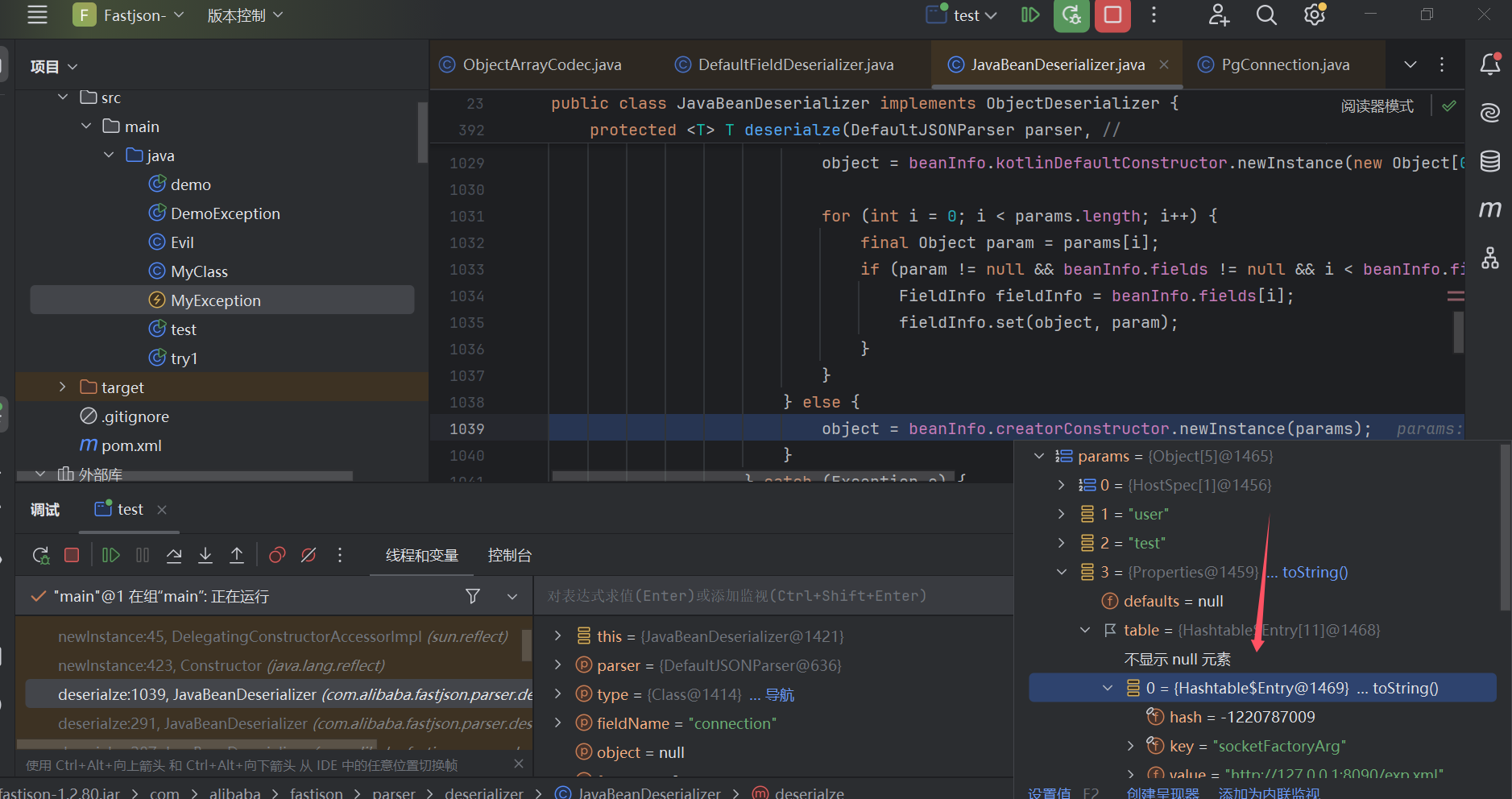Open debugger more options menu
This screenshot has width=1512, height=799.
click(340, 555)
